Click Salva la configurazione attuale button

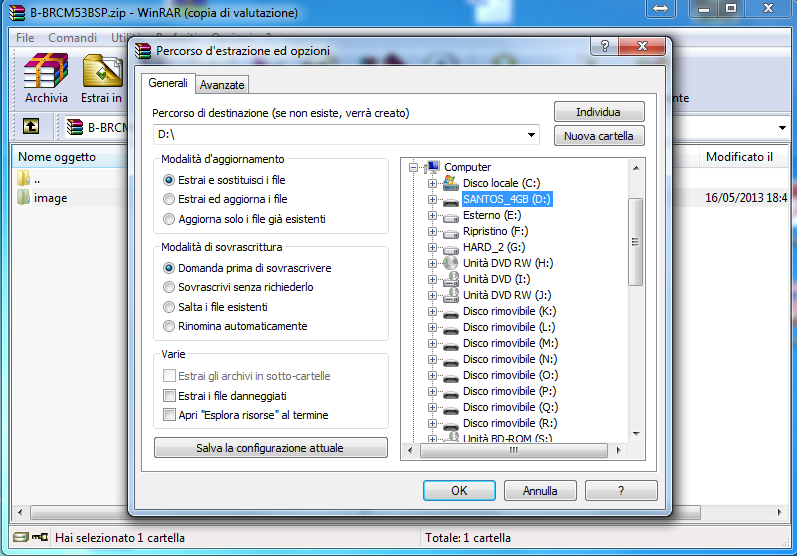point(270,448)
